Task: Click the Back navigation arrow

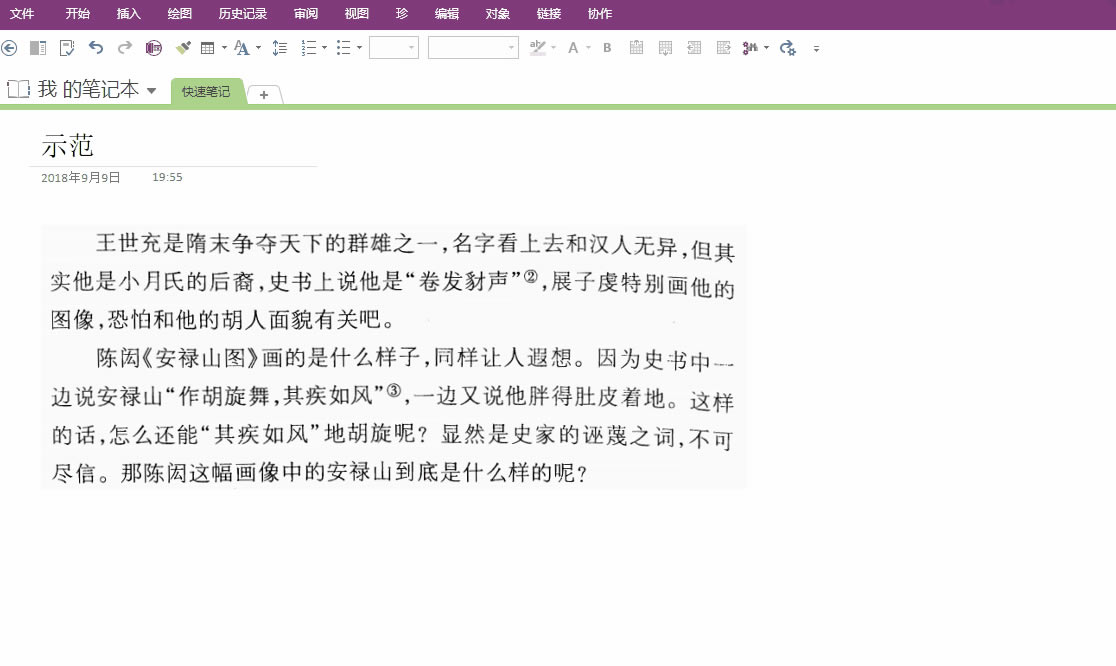Action: tap(10, 47)
